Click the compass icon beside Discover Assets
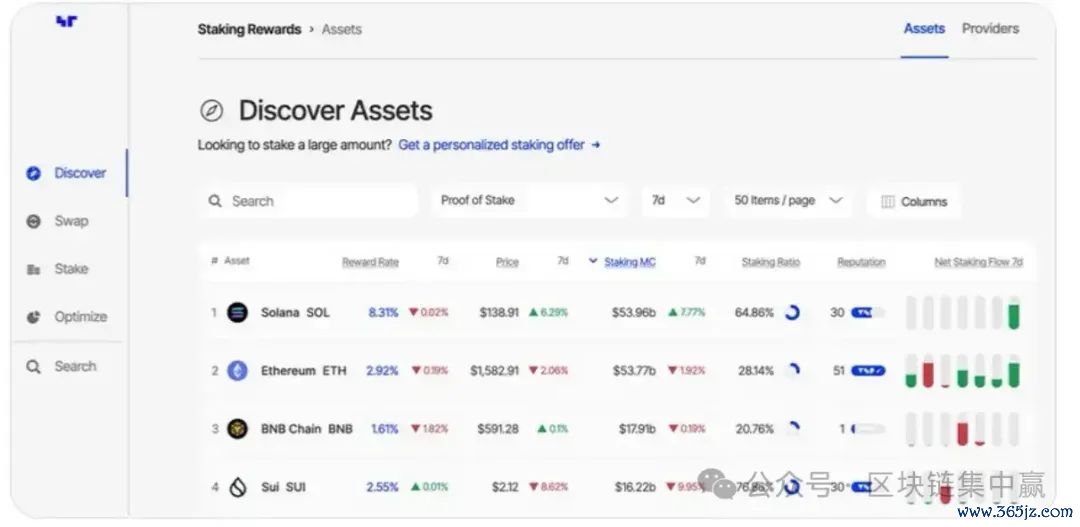 pyautogui.click(x=211, y=111)
